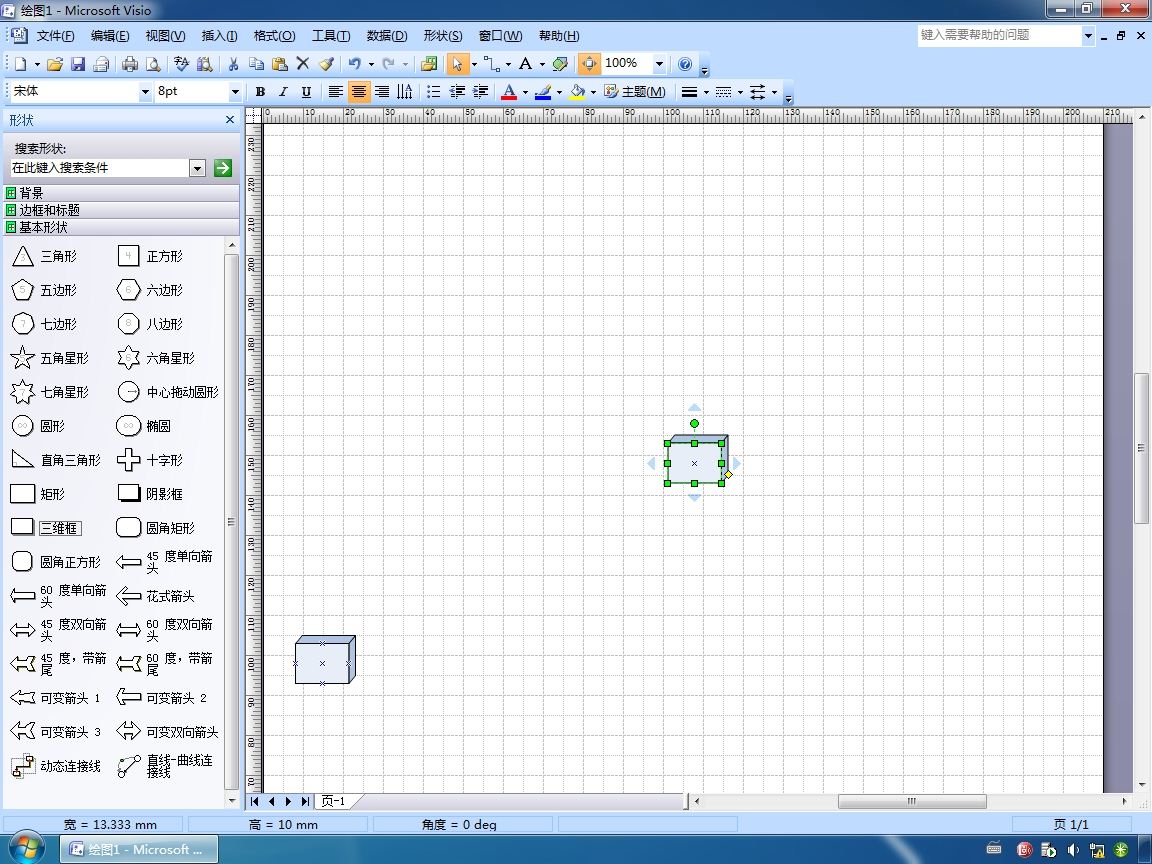Open the line ends dropdown
The image size is (1152, 864).
(x=774, y=92)
